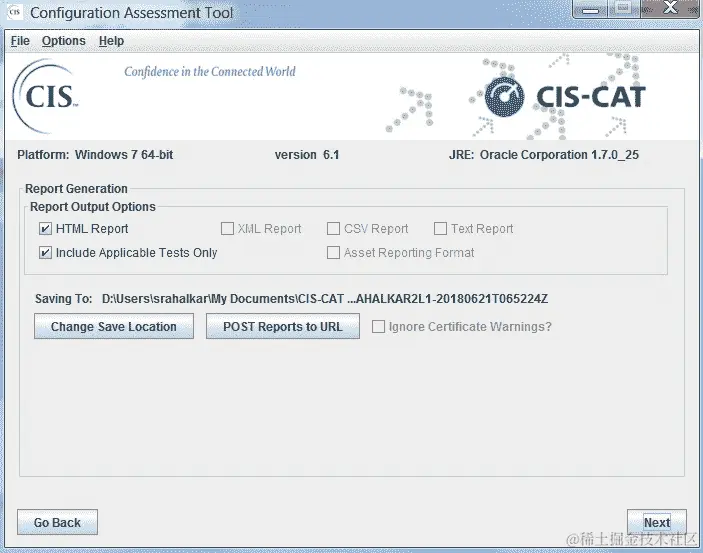Open the Options menu

pos(64,41)
